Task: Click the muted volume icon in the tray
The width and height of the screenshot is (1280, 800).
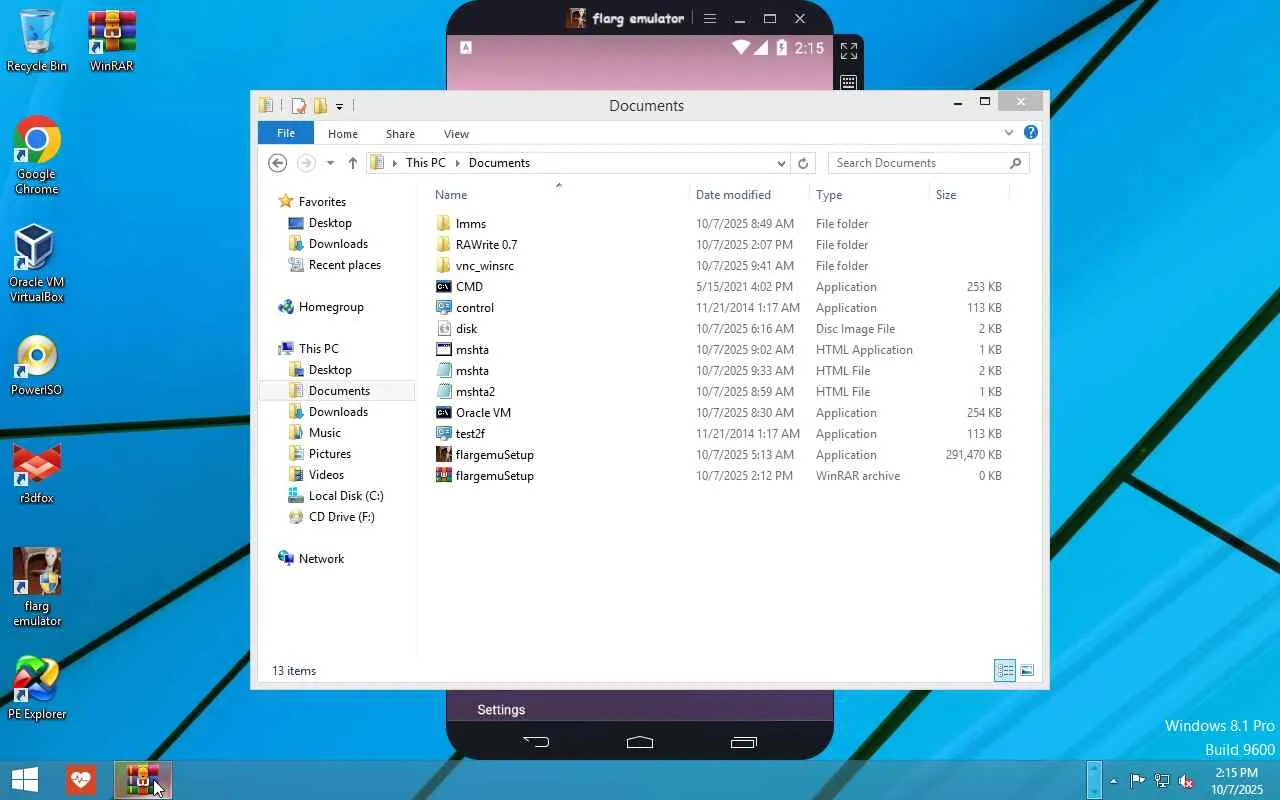Action: click(x=1186, y=780)
